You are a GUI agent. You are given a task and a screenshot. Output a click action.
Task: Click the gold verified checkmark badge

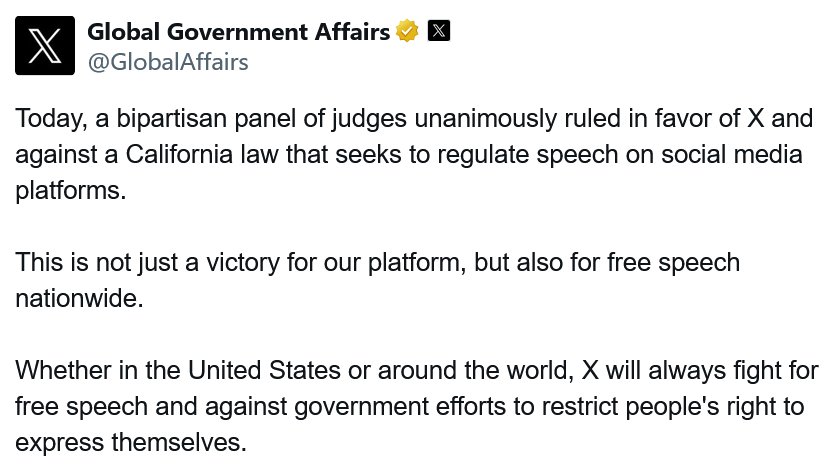click(407, 31)
